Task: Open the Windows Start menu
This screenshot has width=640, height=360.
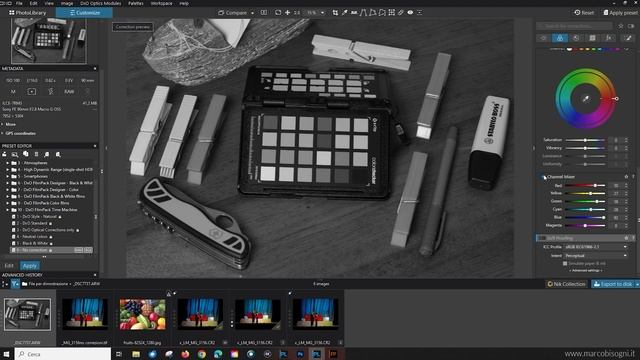Action: click(x=6, y=354)
